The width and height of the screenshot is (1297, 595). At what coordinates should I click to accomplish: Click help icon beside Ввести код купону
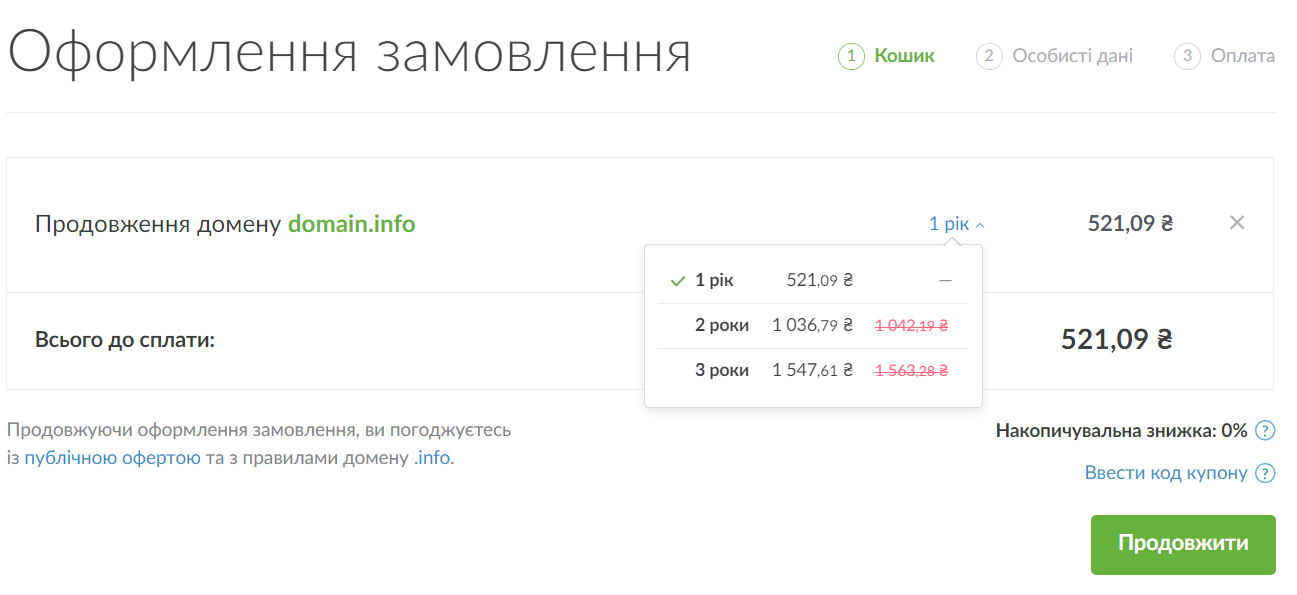(1265, 473)
